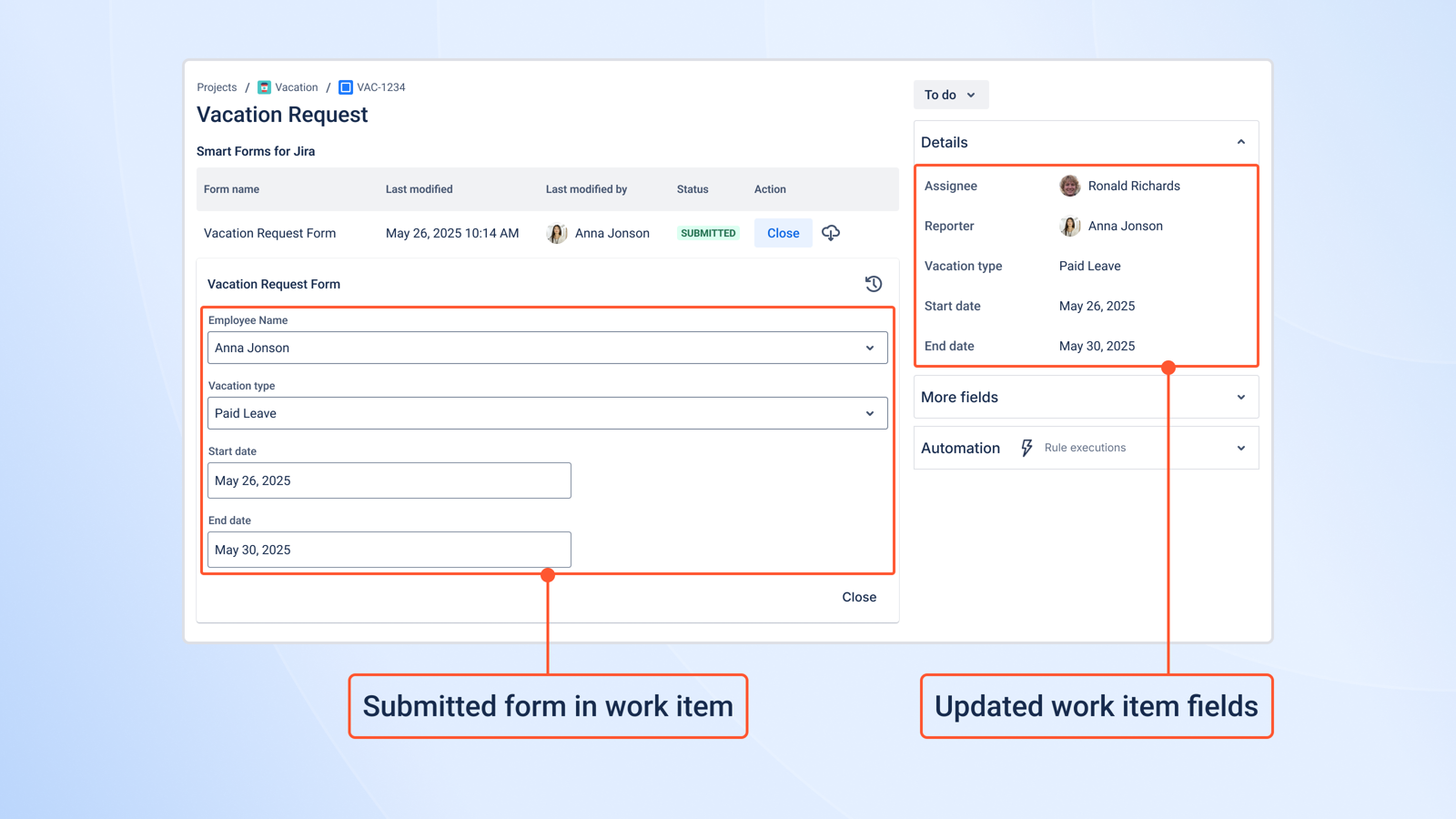Open the Vacation project breadcrumb
Viewport: 1456px width, 819px height.
click(x=297, y=87)
